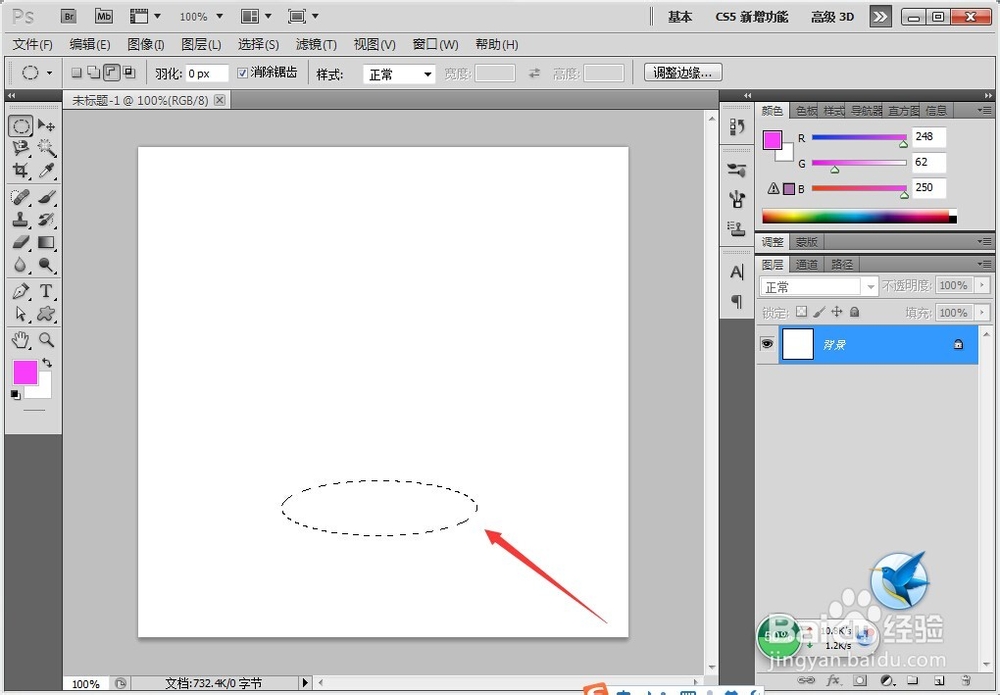Choose New Selection mode in options bar
This screenshot has height=695, width=1000.
point(77,73)
